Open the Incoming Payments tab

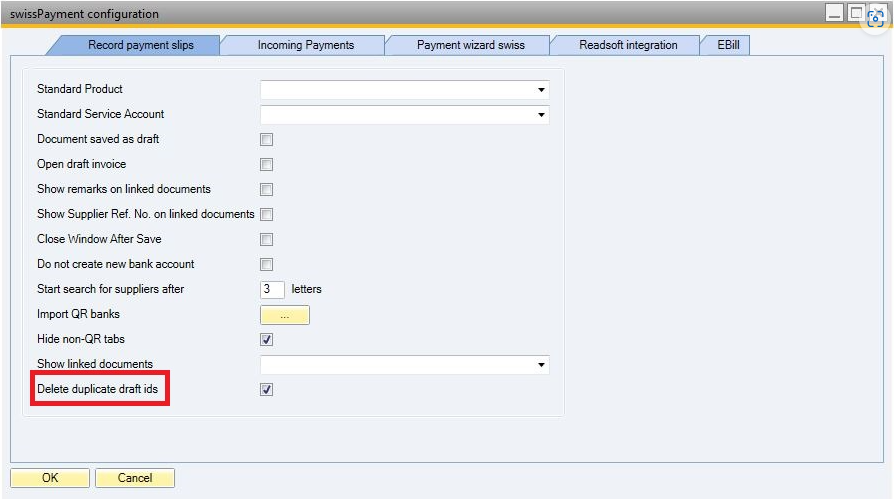click(x=306, y=45)
